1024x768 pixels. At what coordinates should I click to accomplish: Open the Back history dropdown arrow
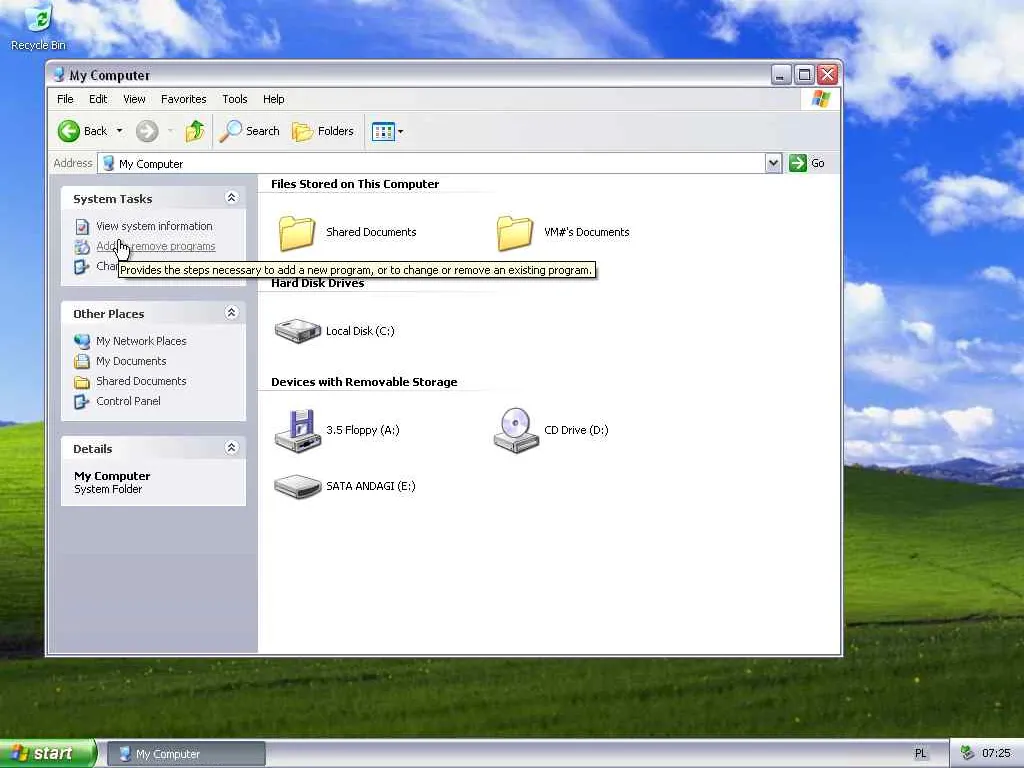point(120,131)
